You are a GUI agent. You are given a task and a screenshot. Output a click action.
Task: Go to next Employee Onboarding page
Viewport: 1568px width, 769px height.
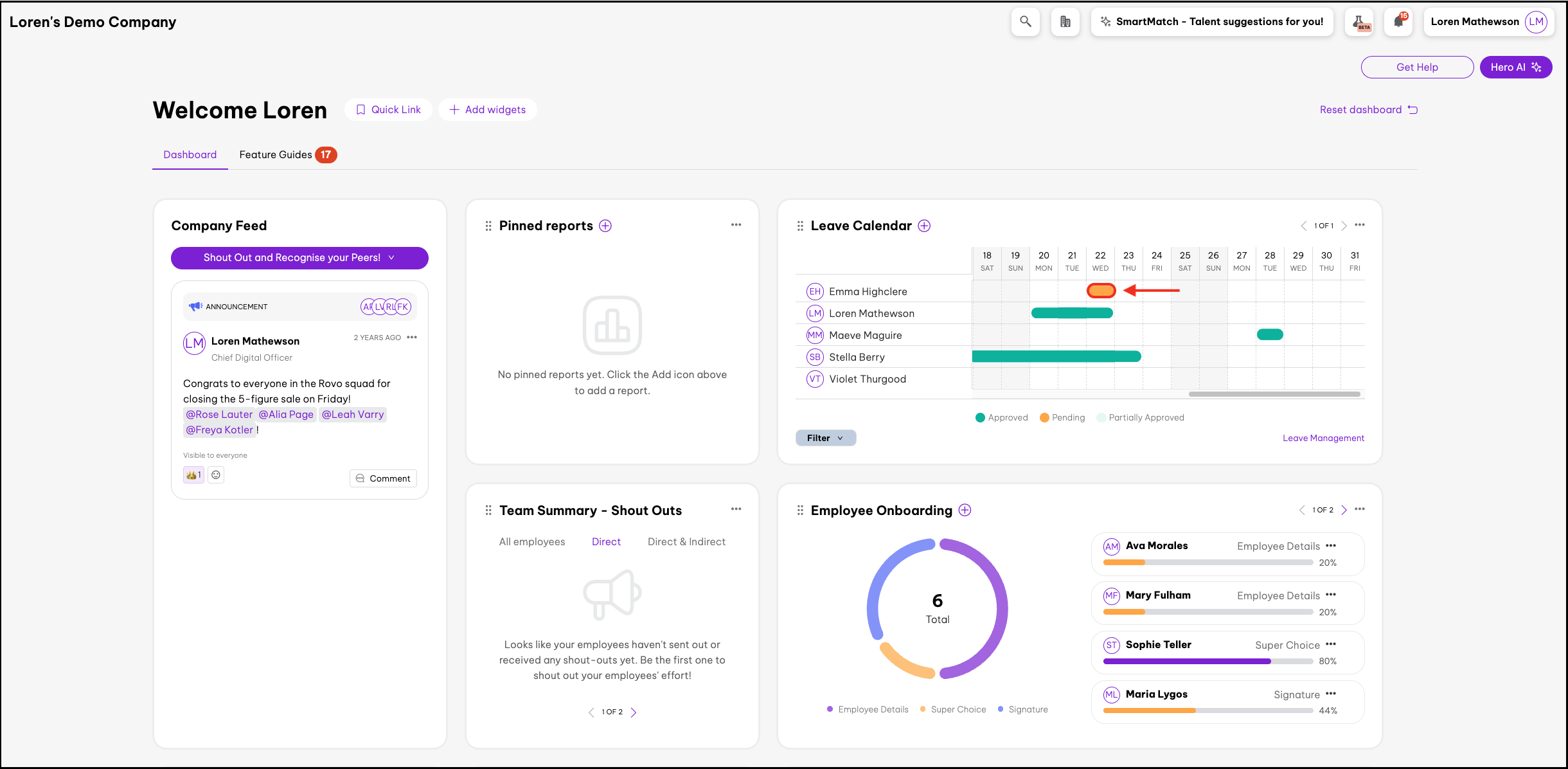pos(1344,510)
